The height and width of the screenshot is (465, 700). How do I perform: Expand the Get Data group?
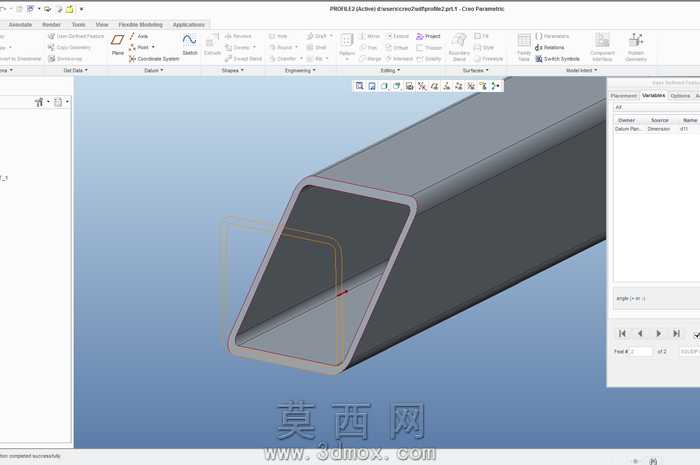point(75,70)
